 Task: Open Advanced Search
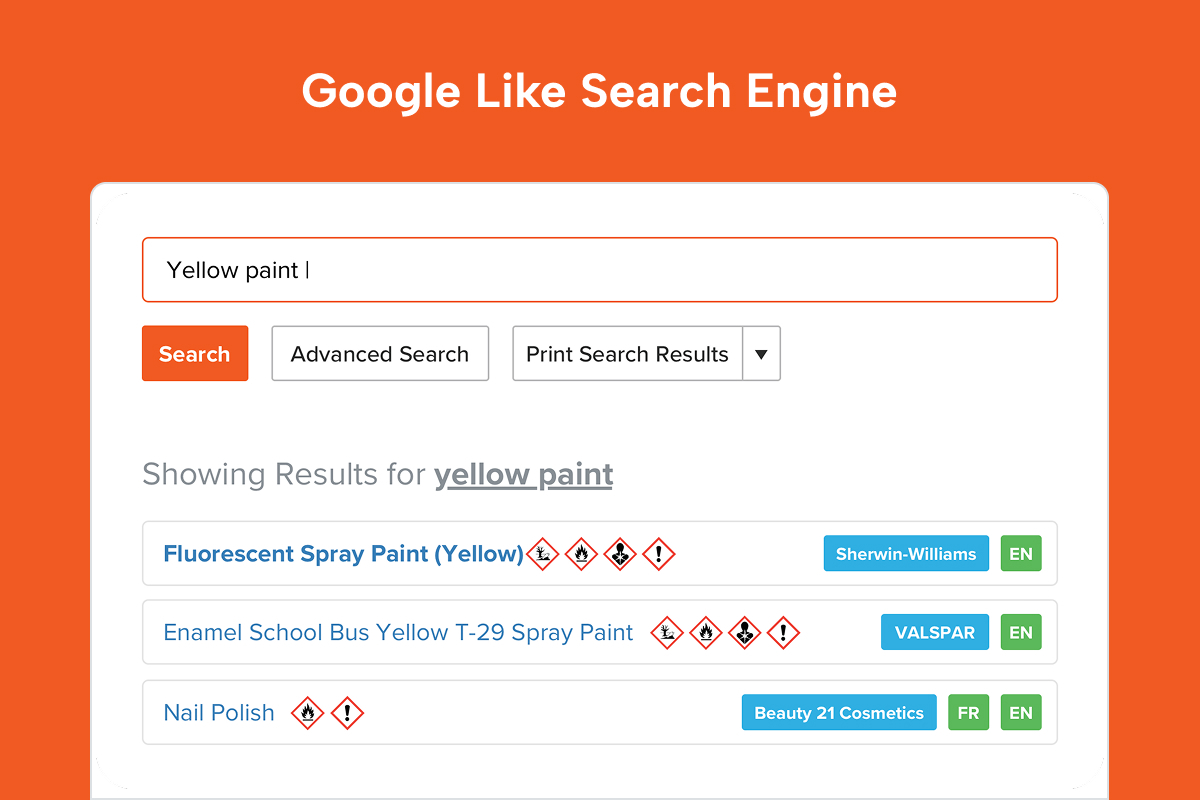pos(380,354)
